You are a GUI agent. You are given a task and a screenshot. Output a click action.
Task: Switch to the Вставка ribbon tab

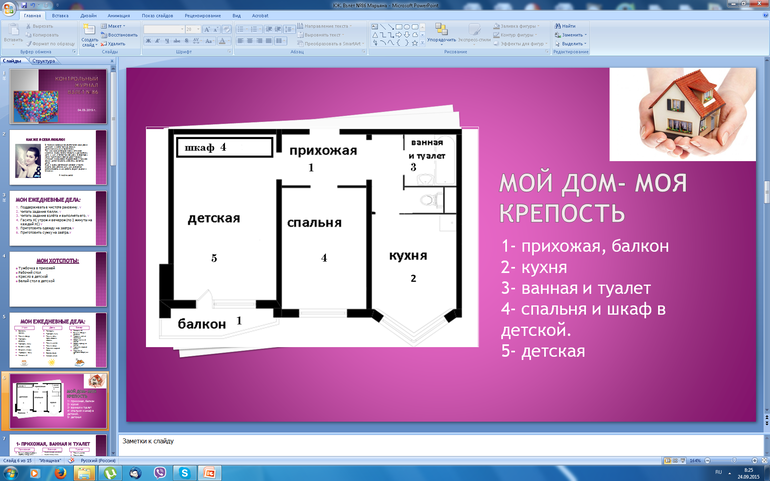click(x=59, y=16)
